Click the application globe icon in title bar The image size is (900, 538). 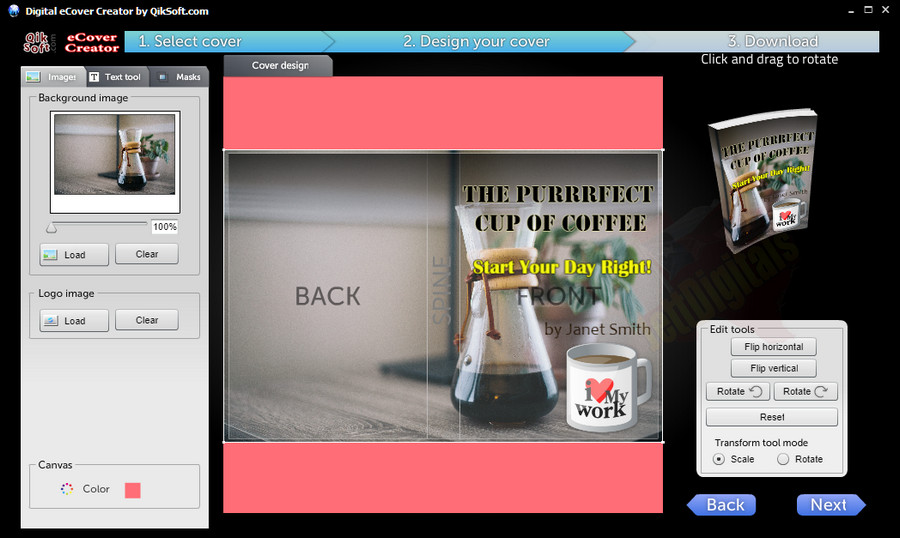(x=14, y=10)
